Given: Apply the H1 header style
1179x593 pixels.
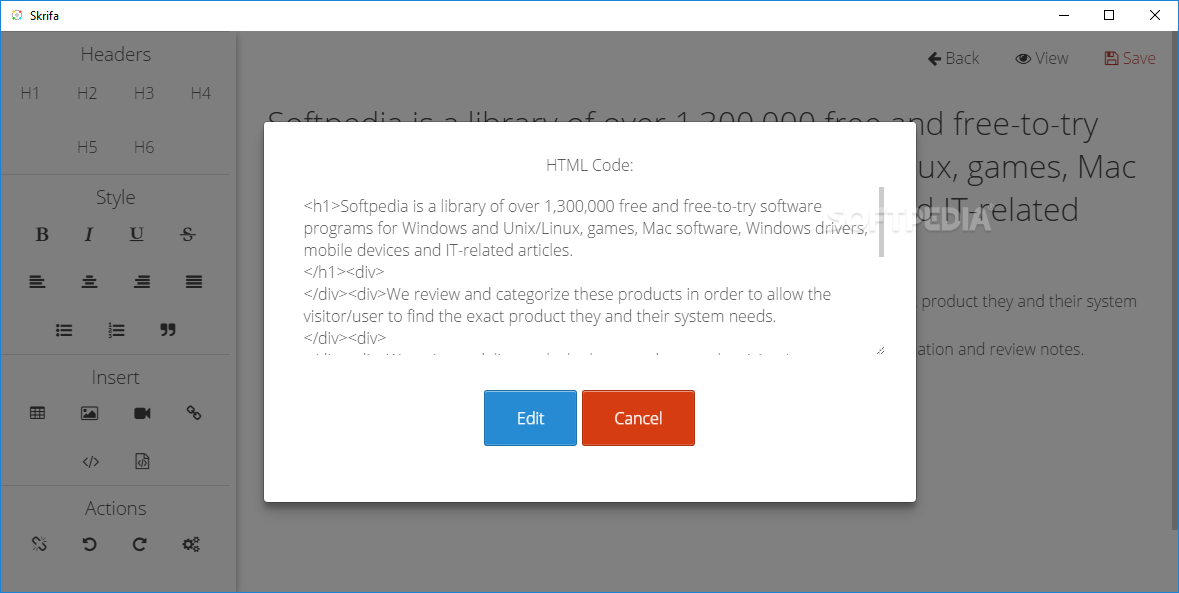Looking at the screenshot, I should click(x=30, y=93).
